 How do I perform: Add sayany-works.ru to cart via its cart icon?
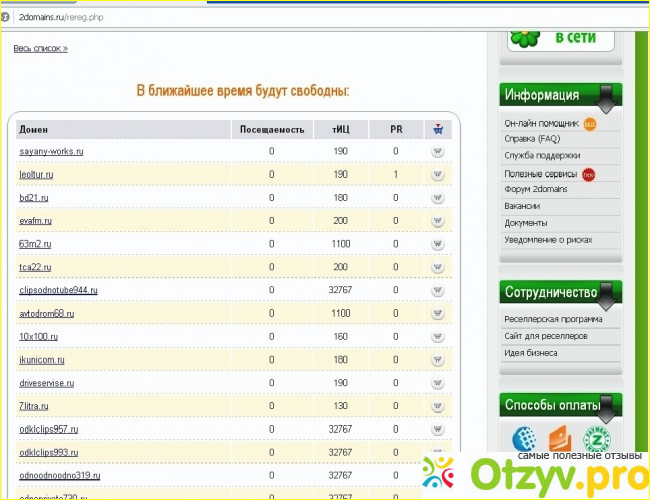point(437,151)
